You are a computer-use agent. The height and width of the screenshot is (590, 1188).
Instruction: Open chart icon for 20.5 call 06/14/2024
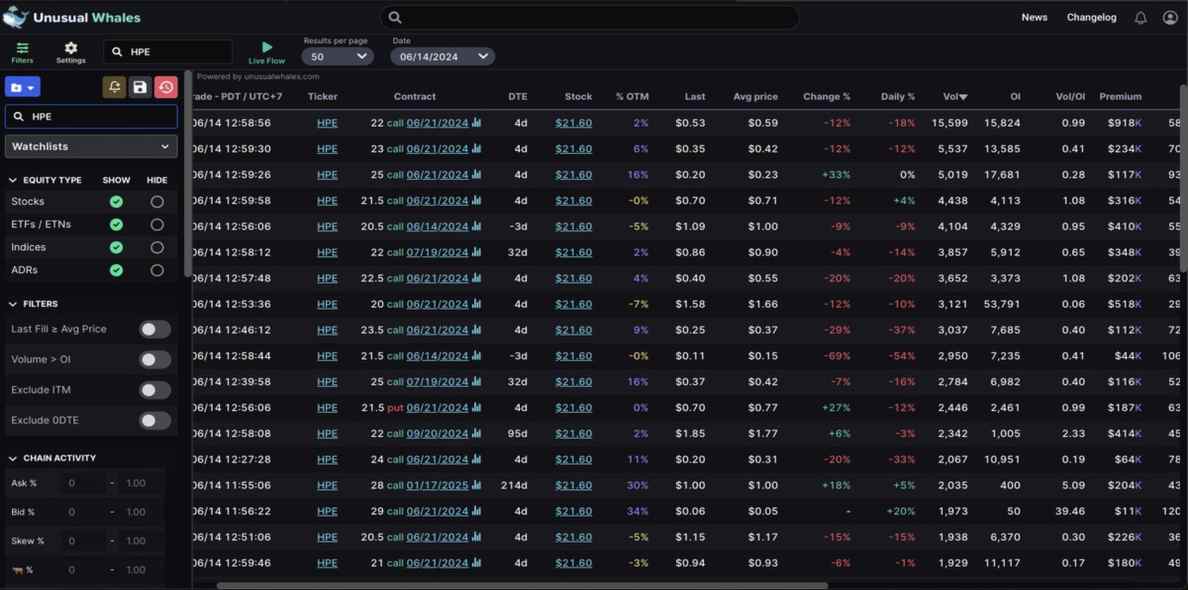(x=477, y=226)
